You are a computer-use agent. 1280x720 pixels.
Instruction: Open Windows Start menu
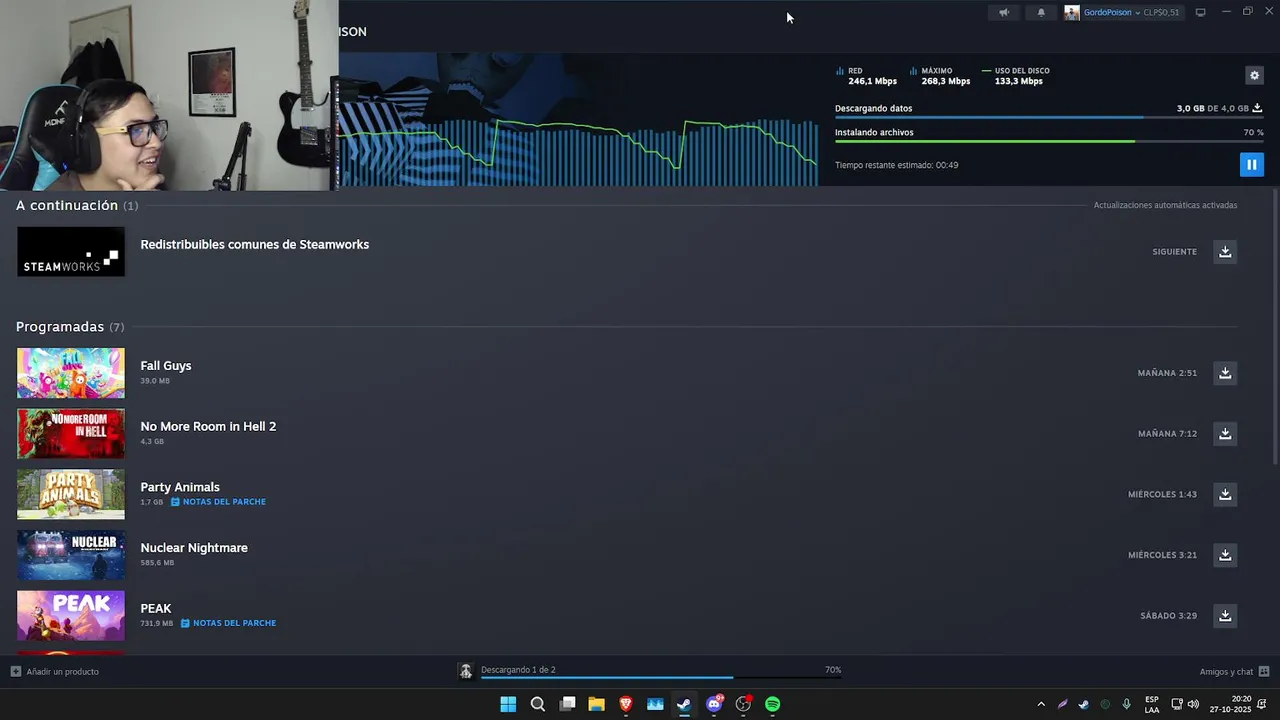[508, 704]
